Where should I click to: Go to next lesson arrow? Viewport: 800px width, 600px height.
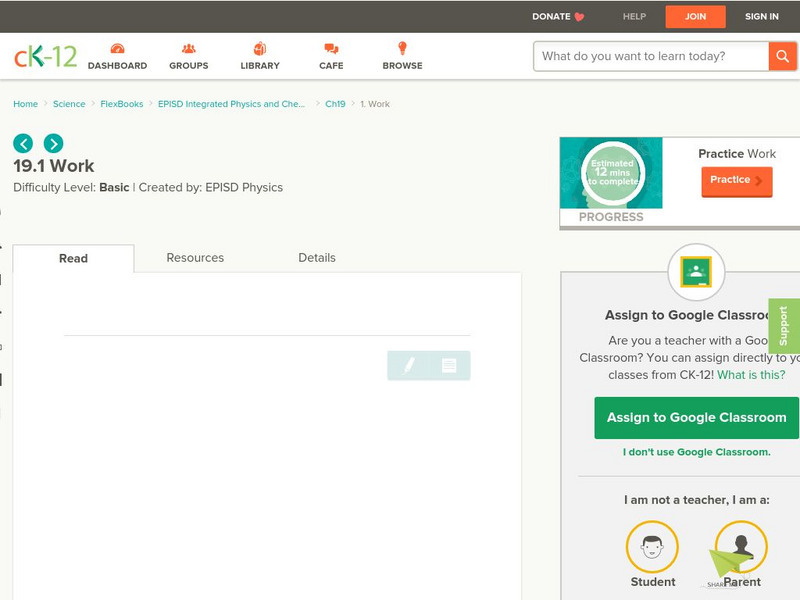[54, 143]
